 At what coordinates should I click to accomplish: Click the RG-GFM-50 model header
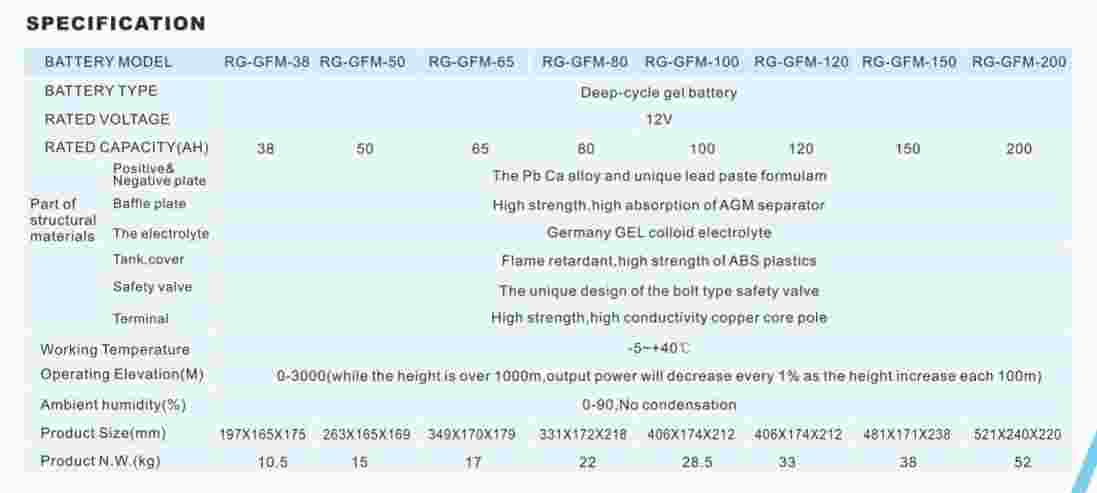click(x=362, y=62)
